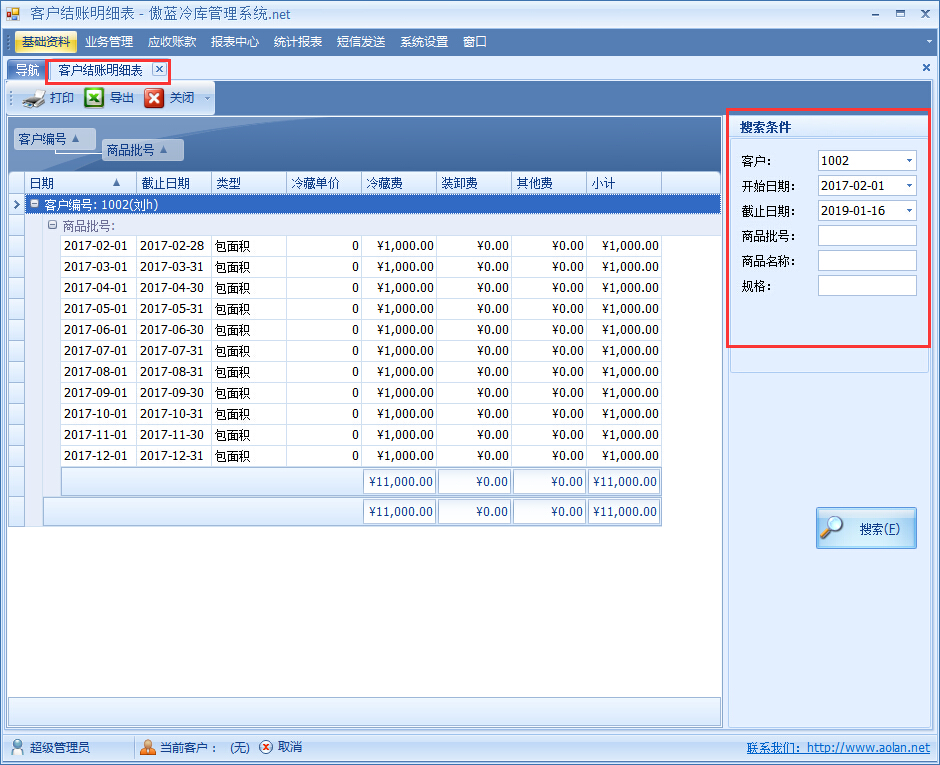
Task: Click the 2017-10-31 截止日期 cell
Action: (x=174, y=414)
